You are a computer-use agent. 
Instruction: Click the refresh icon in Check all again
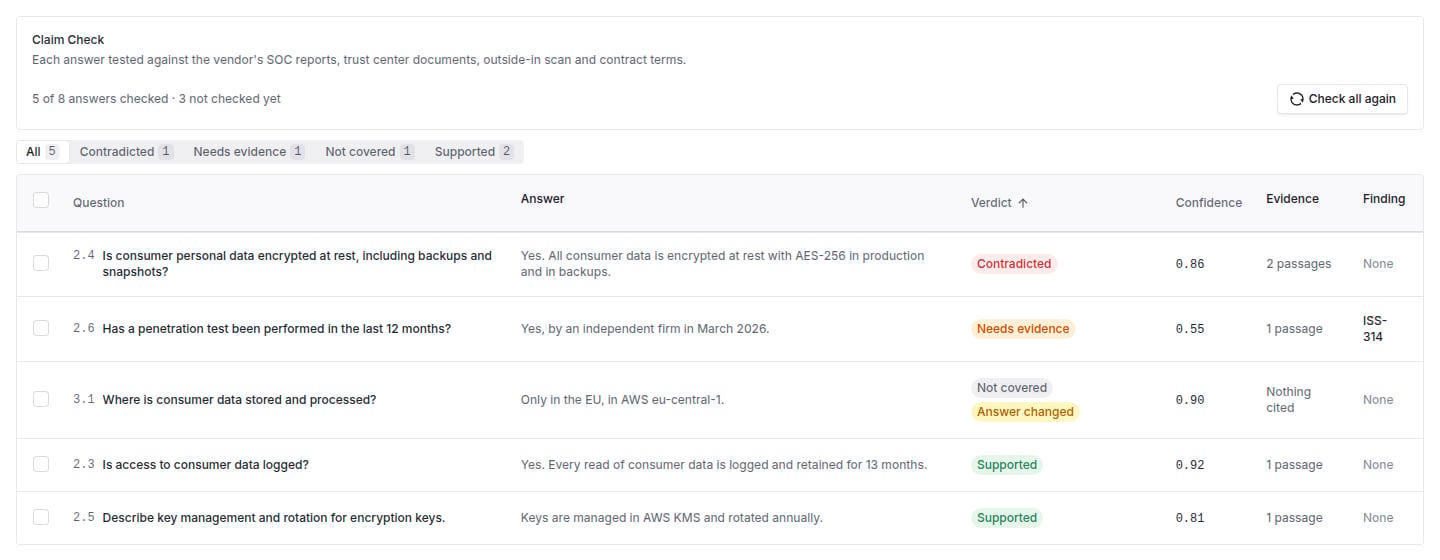click(1297, 99)
